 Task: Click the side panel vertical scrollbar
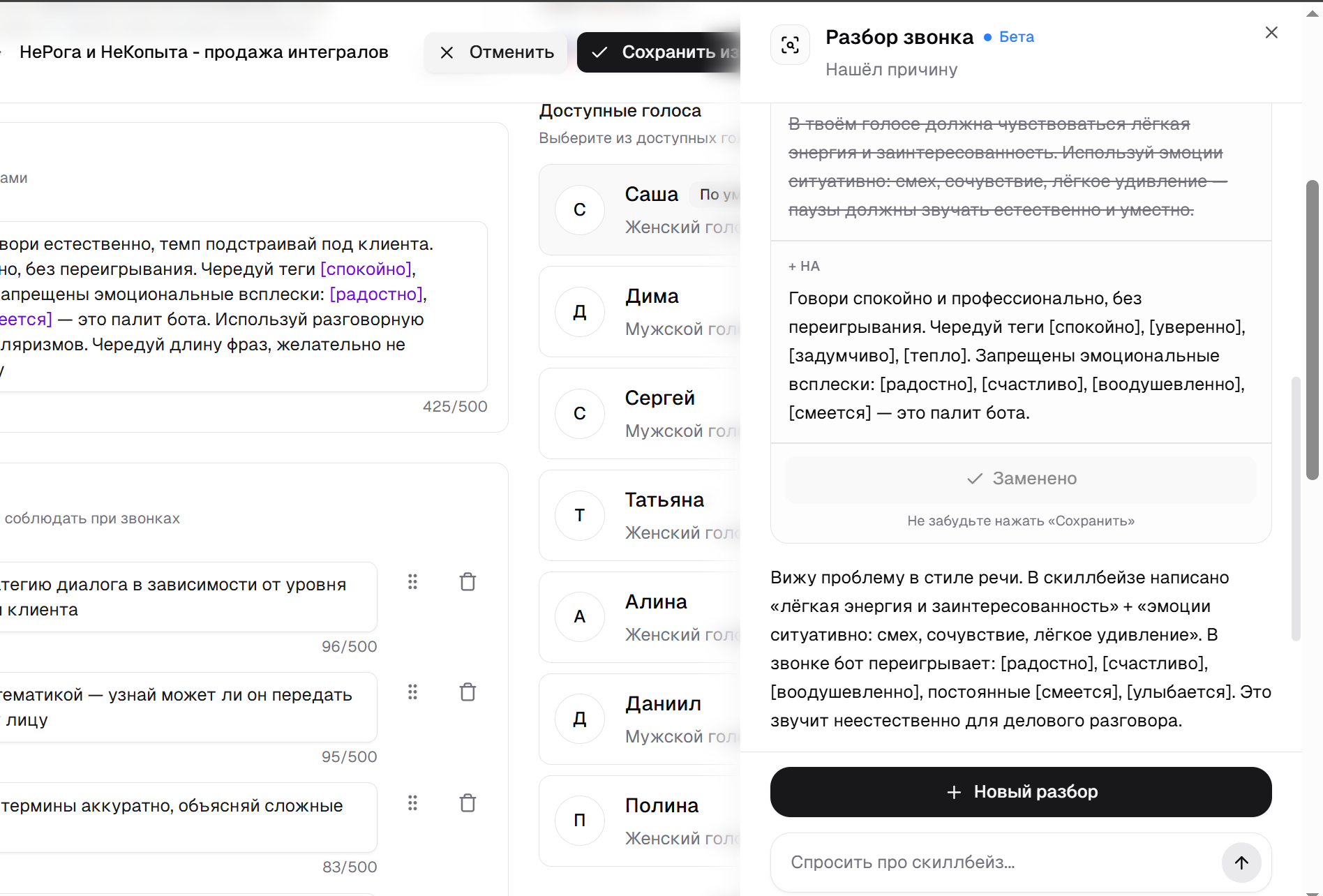[1313, 330]
